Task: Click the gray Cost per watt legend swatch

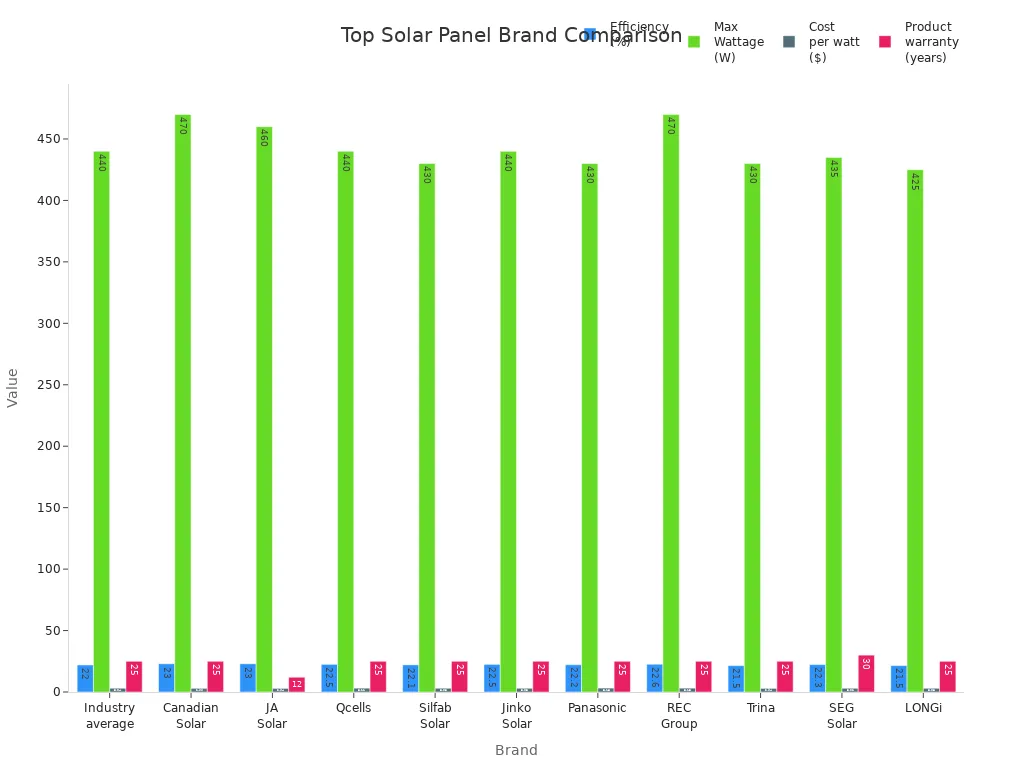Action: pyautogui.click(x=789, y=42)
